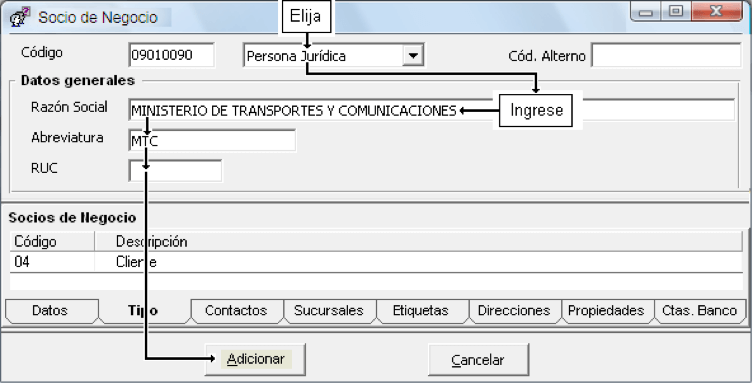This screenshot has width=753, height=384.
Task: Click the Razón Social text field
Action: pyautogui.click(x=431, y=110)
